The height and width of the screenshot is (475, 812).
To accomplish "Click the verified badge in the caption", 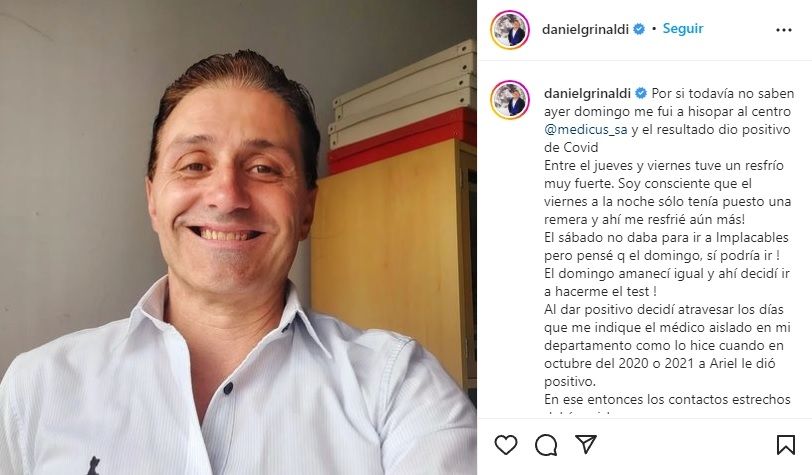I will click(x=641, y=93).
